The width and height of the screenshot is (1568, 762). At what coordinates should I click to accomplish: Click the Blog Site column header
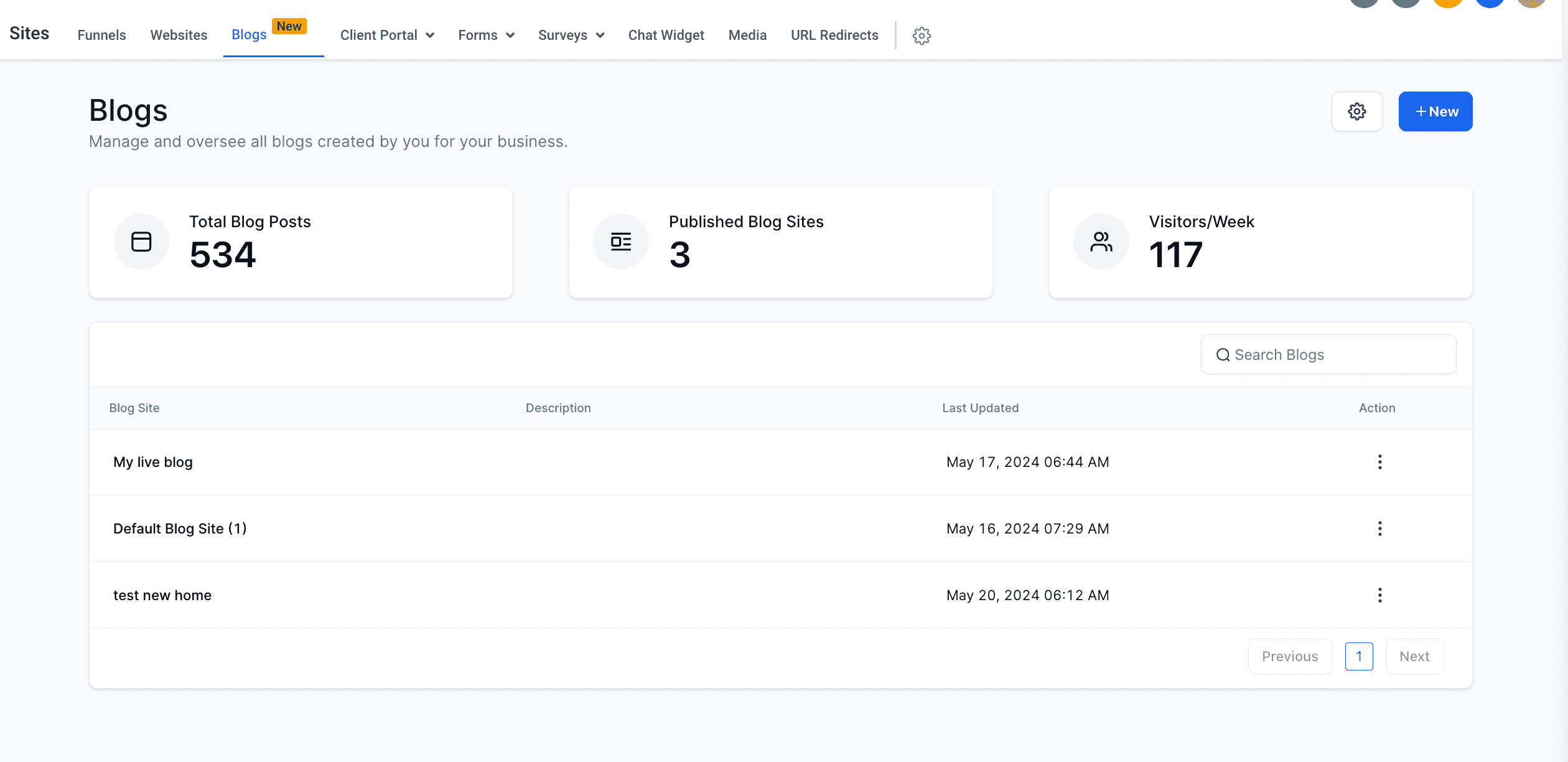point(134,408)
